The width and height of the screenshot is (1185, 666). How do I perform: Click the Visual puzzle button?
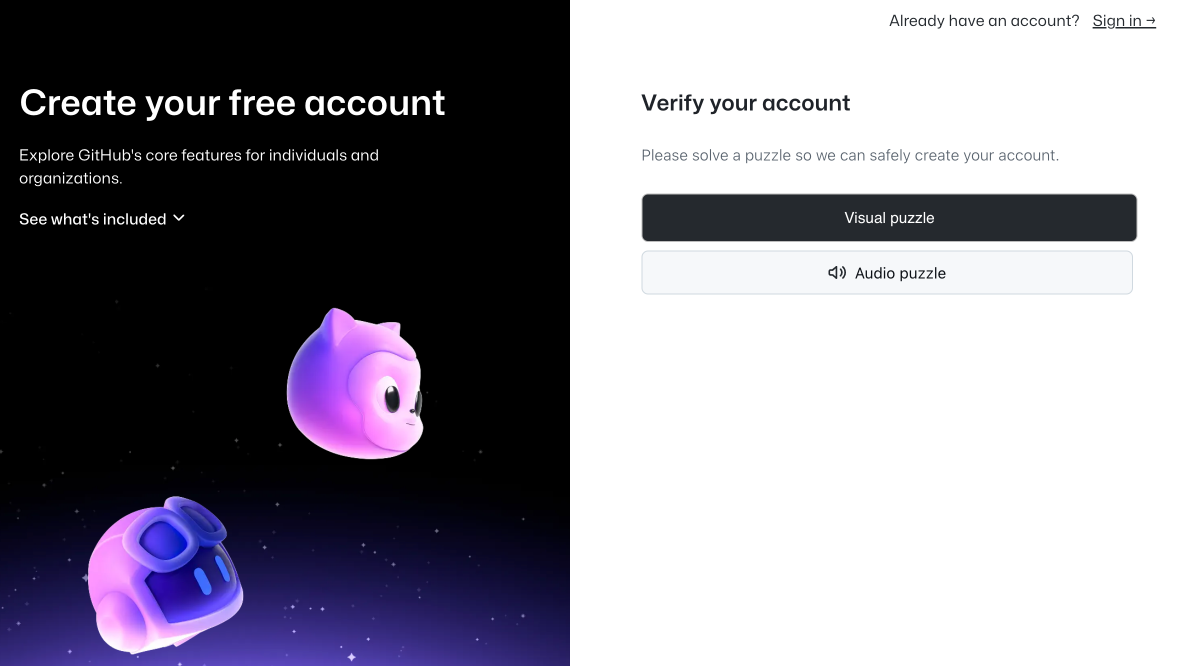(889, 218)
